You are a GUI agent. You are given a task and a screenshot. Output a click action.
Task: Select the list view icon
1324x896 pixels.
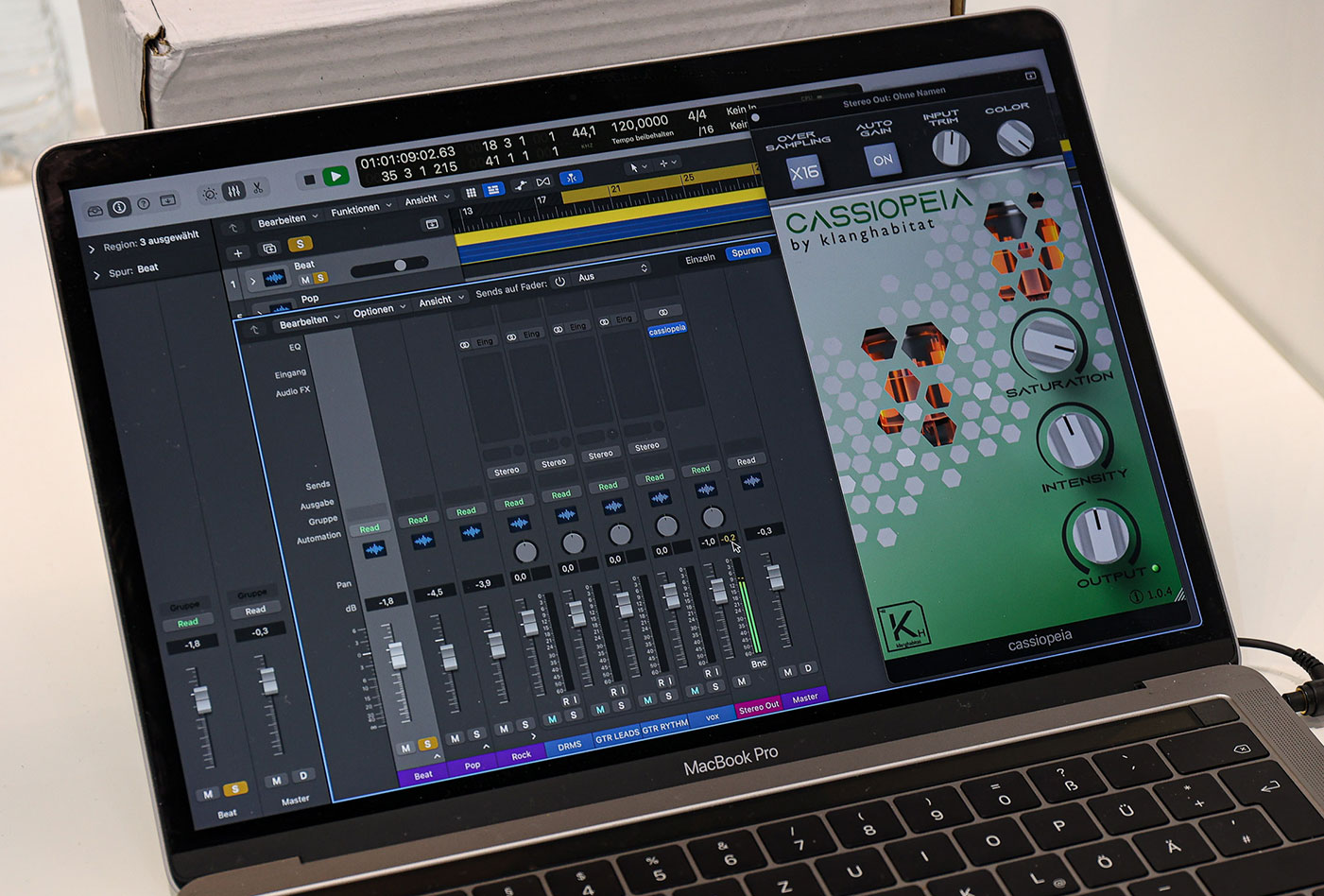[x=492, y=190]
